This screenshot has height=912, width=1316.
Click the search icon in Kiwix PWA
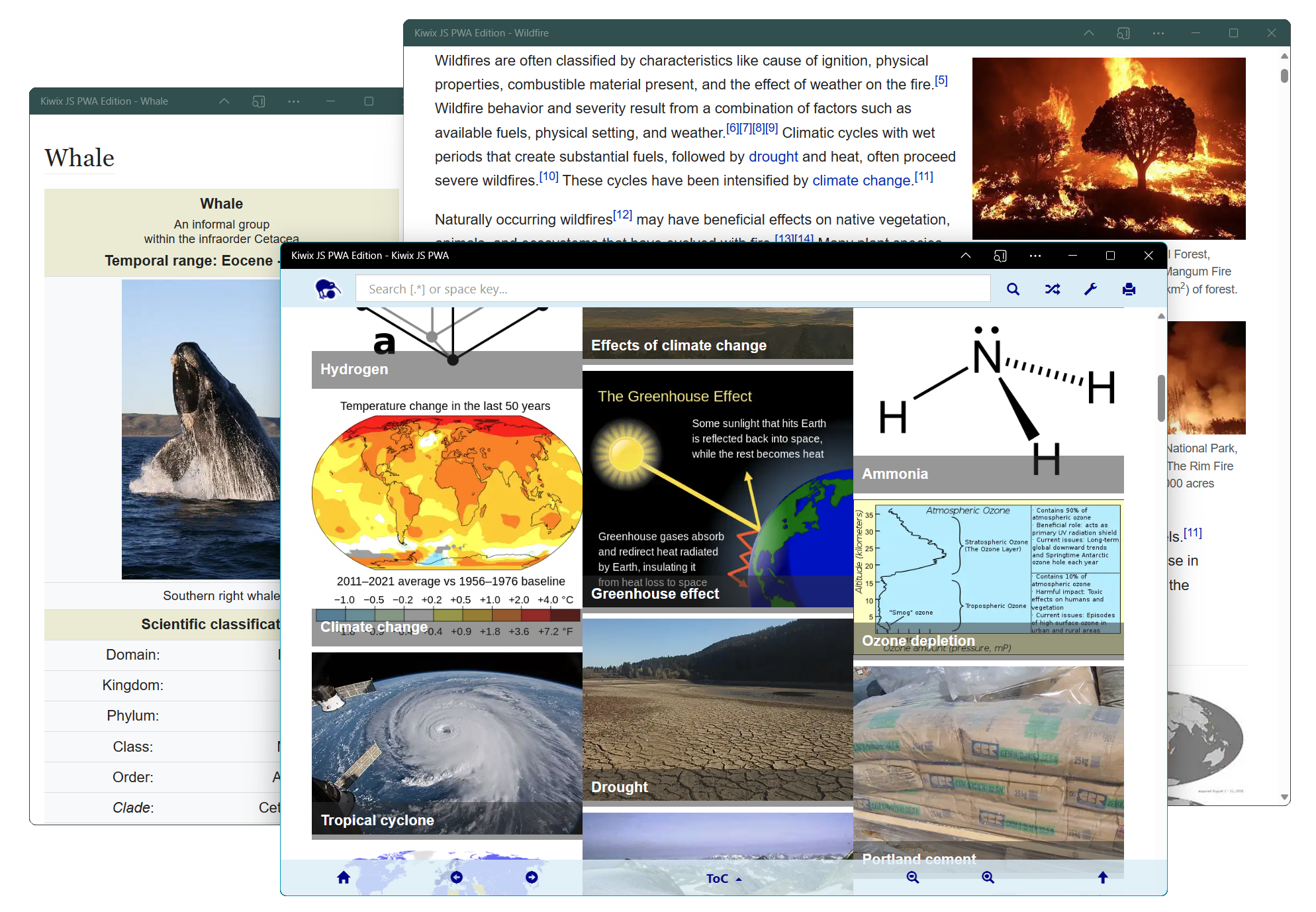[1014, 289]
